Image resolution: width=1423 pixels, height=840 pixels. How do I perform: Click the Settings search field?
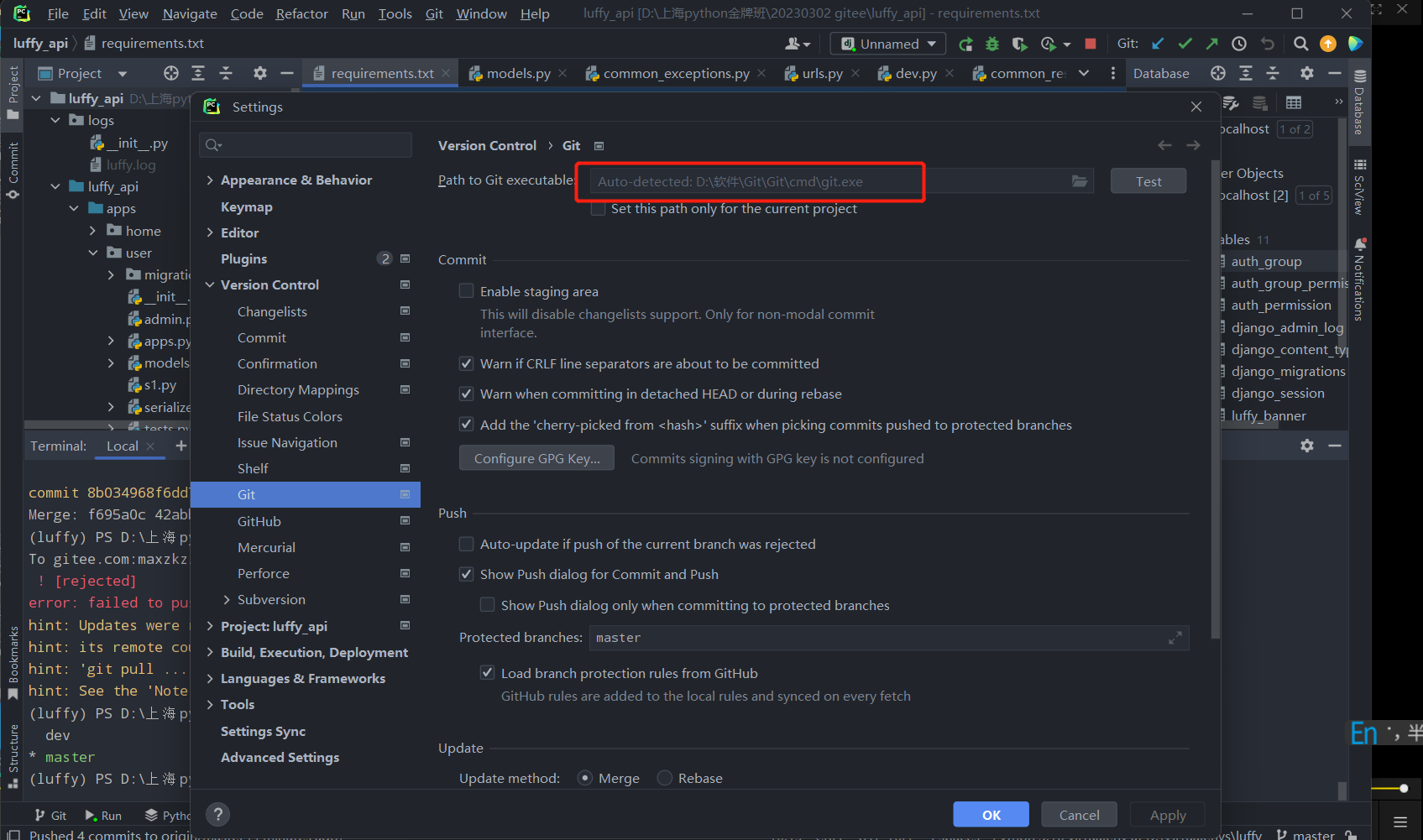pos(306,145)
